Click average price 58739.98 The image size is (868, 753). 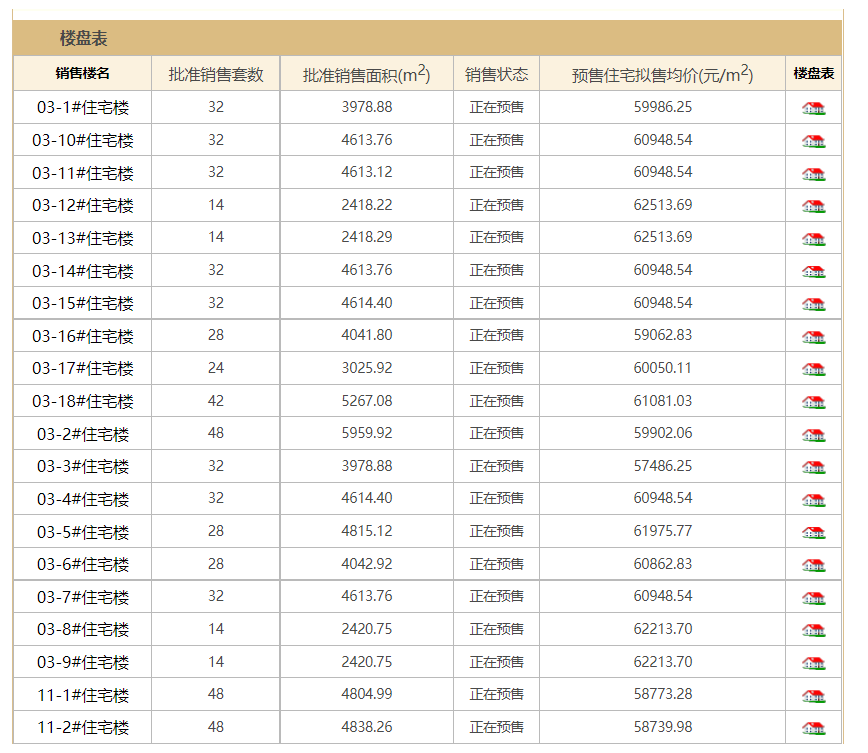point(663,726)
